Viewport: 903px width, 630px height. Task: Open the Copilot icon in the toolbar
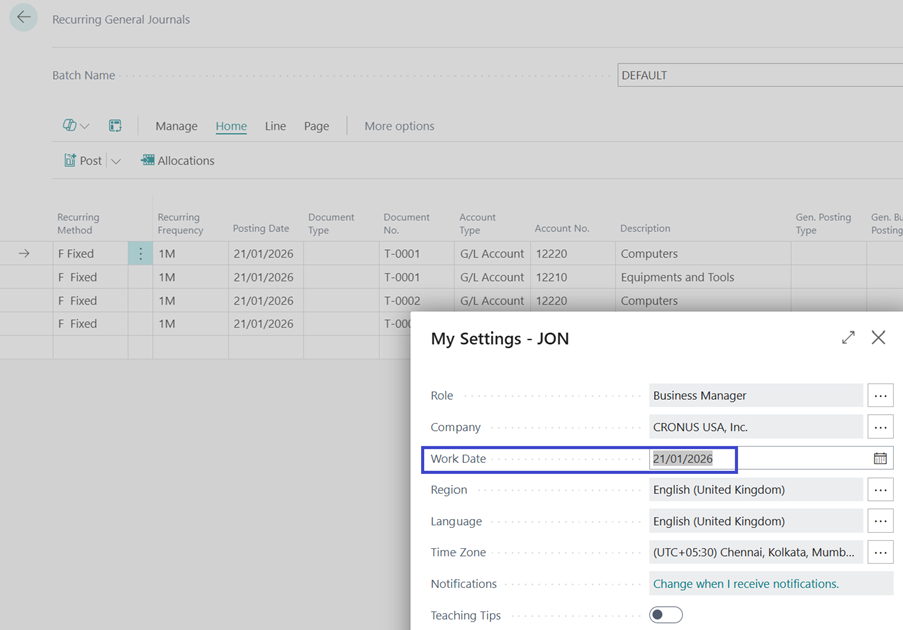(x=70, y=126)
